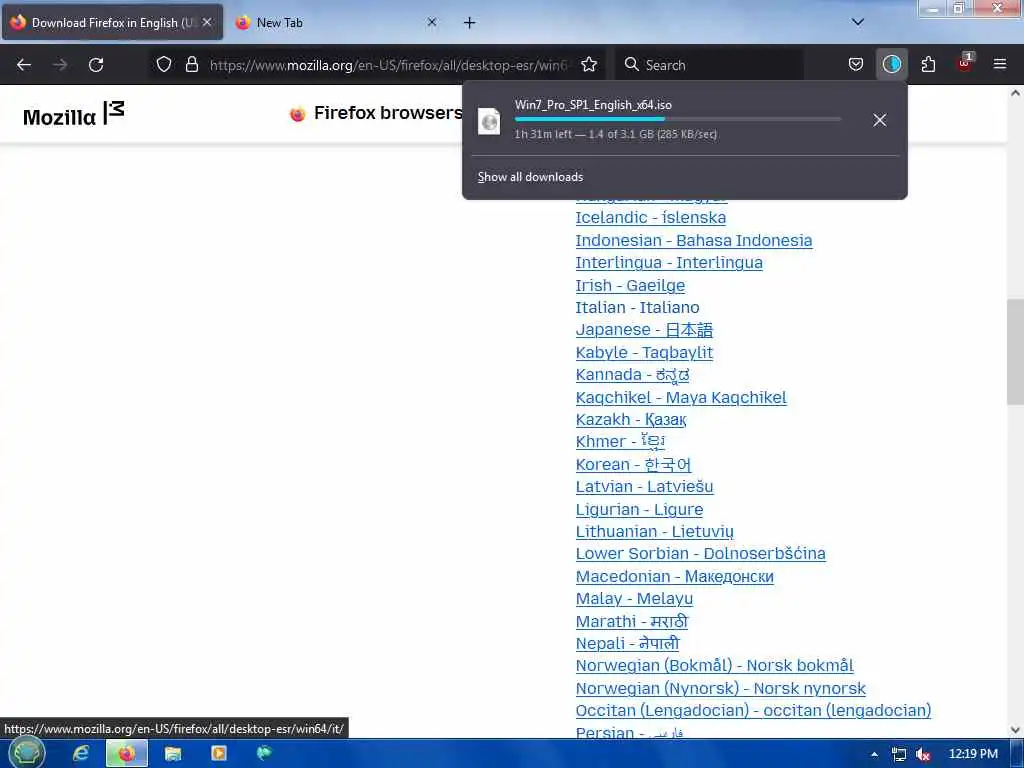This screenshot has height=768, width=1024.
Task: Bookmark this page with the star
Action: pos(589,64)
